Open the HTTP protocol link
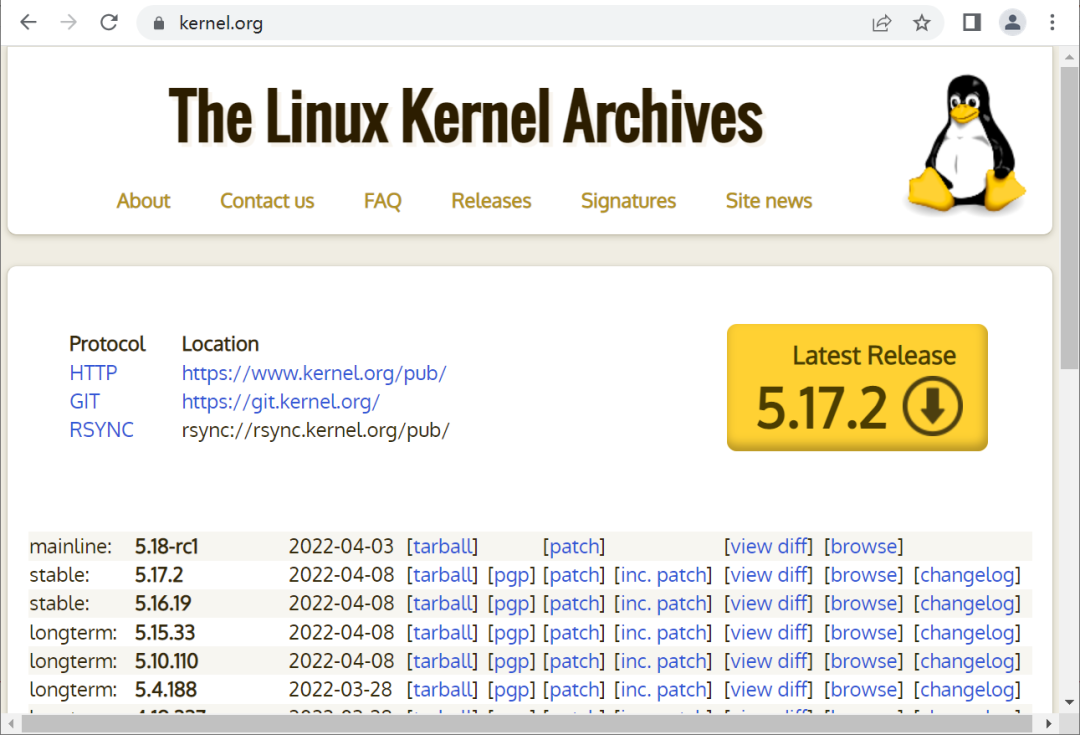The height and width of the screenshot is (735, 1080). pos(93,373)
